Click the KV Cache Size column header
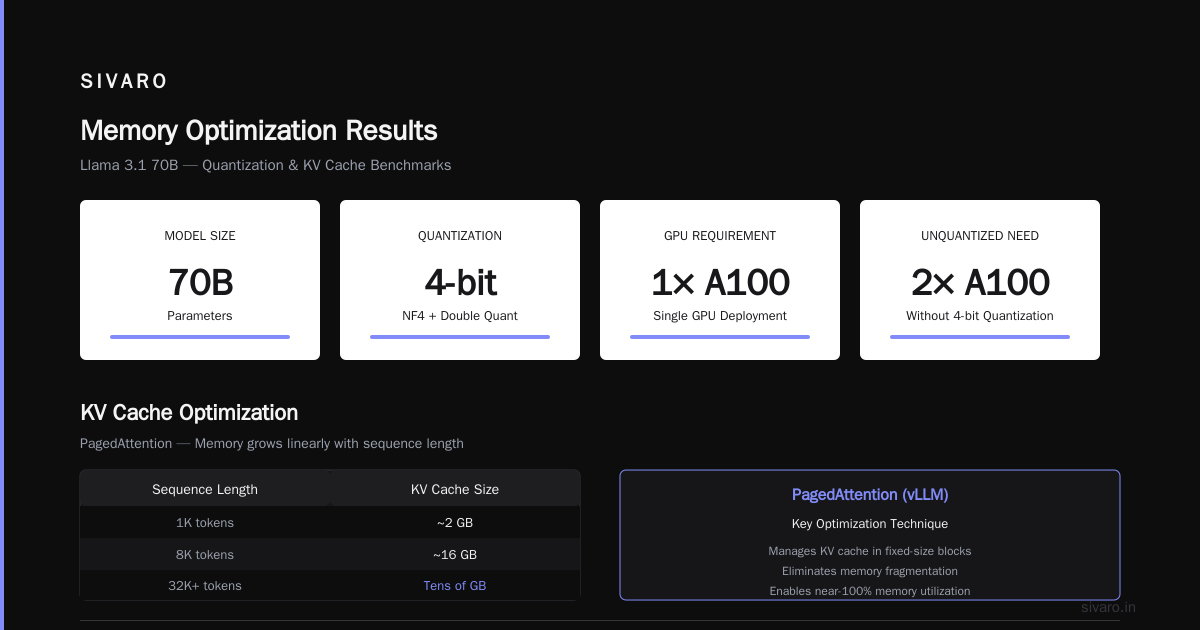The width and height of the screenshot is (1200, 630). point(455,489)
